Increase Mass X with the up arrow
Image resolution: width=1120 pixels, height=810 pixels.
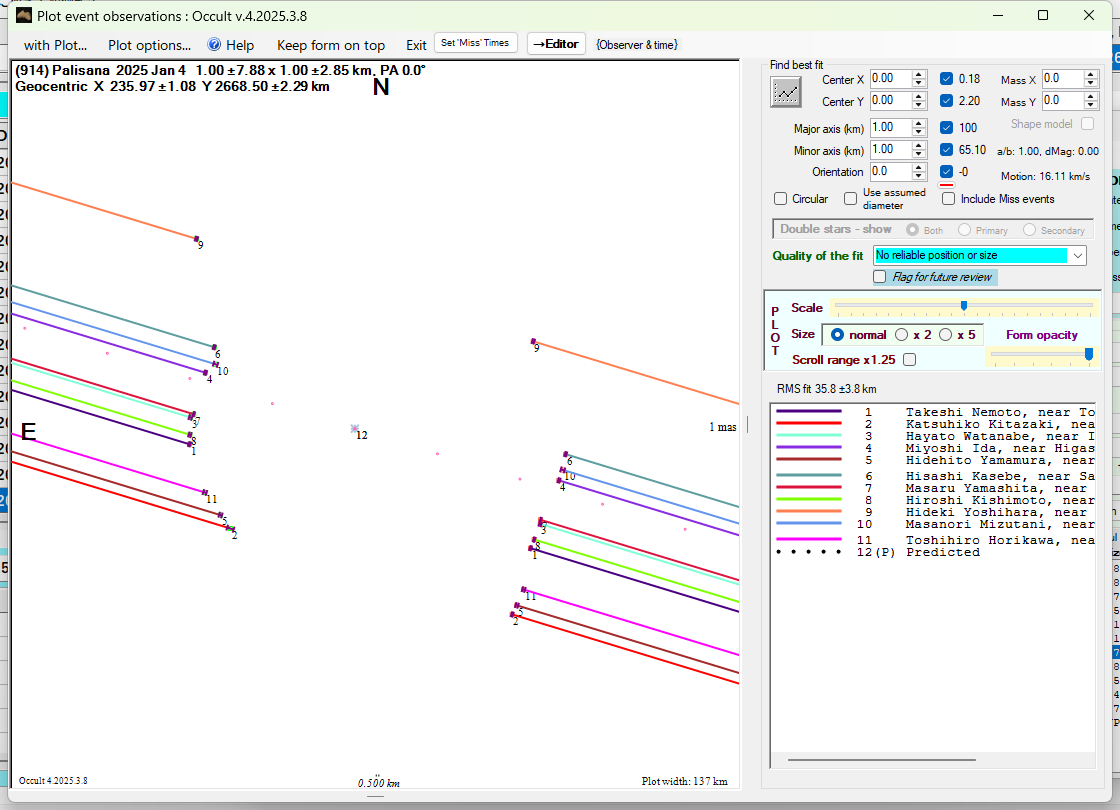point(1091,74)
